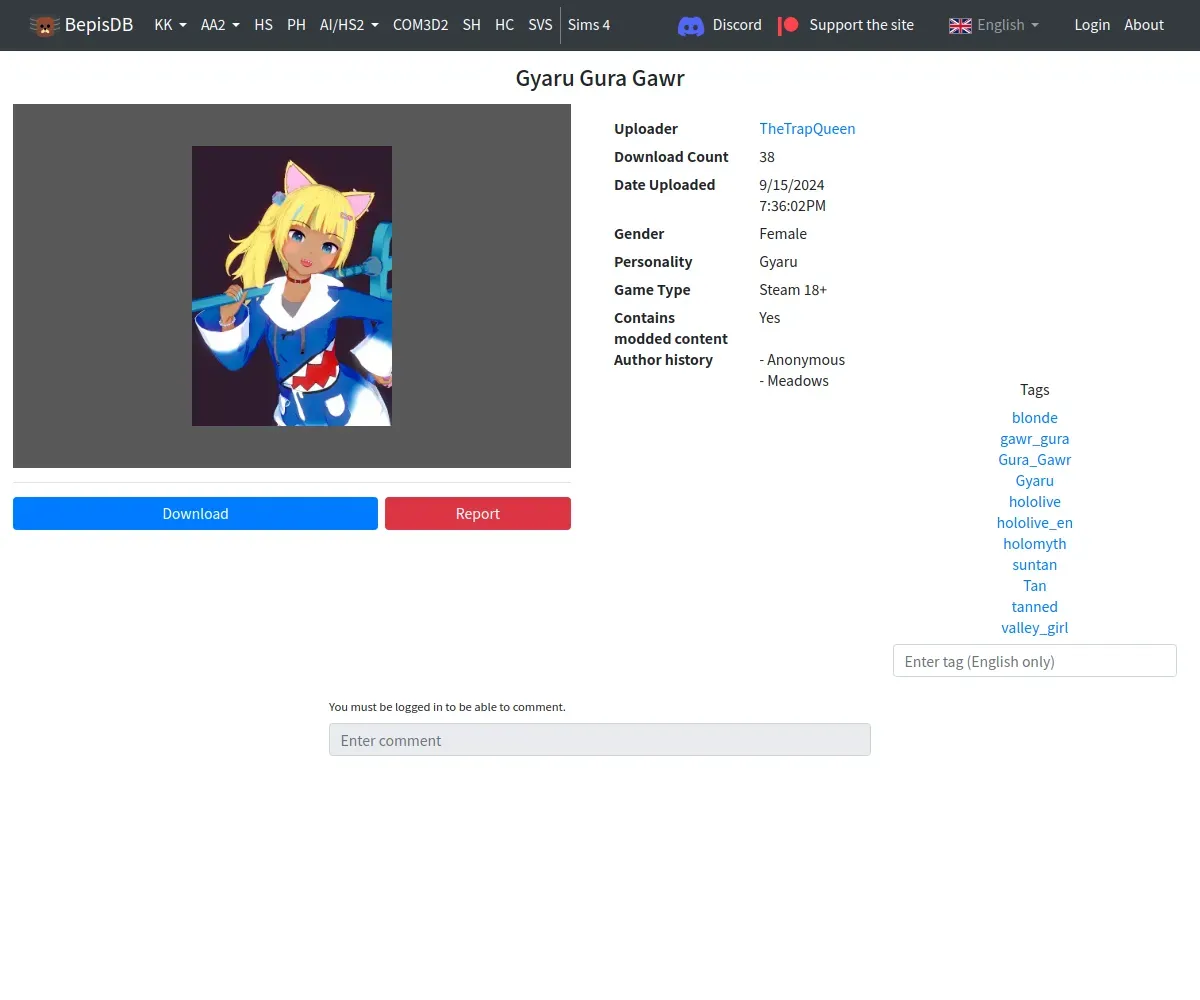This screenshot has height=1000, width=1200.
Task: Open the HC section
Action: click(504, 25)
